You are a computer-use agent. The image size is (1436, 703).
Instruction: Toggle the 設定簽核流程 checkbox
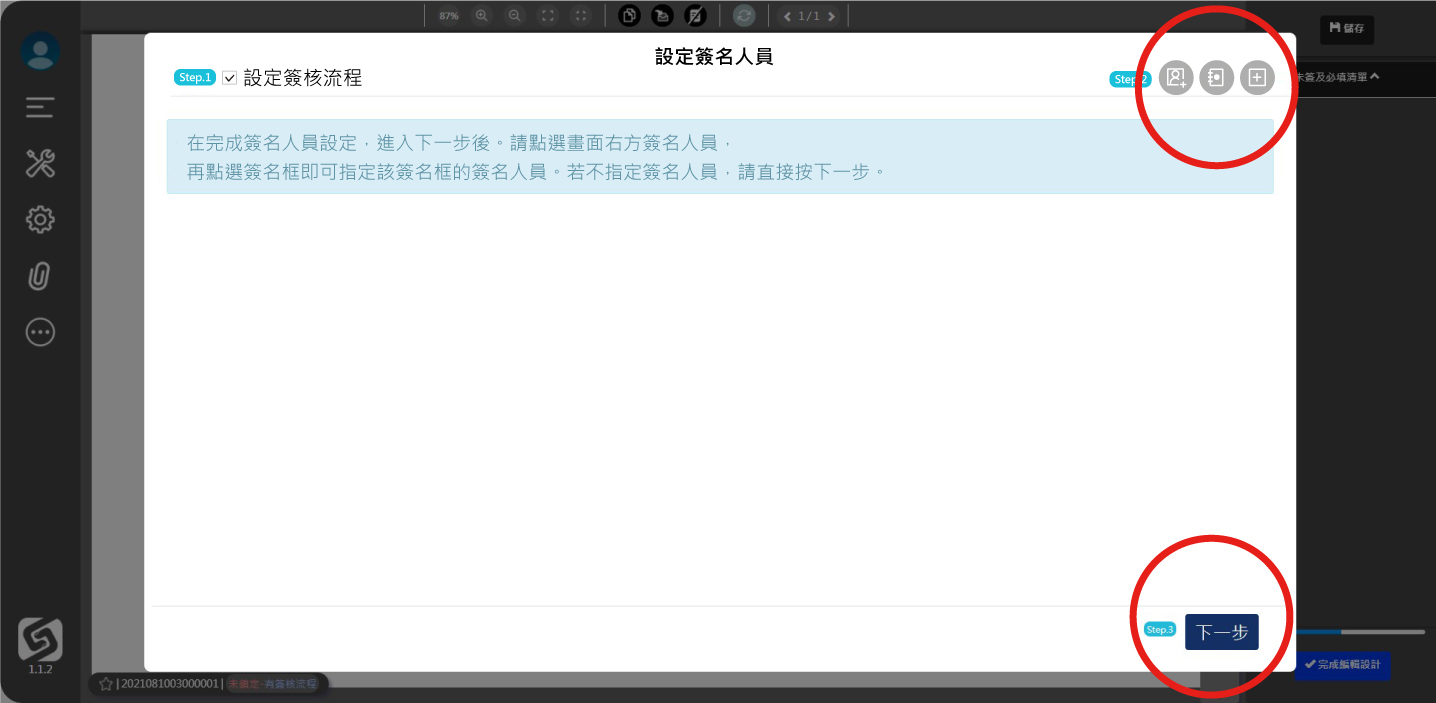[230, 78]
